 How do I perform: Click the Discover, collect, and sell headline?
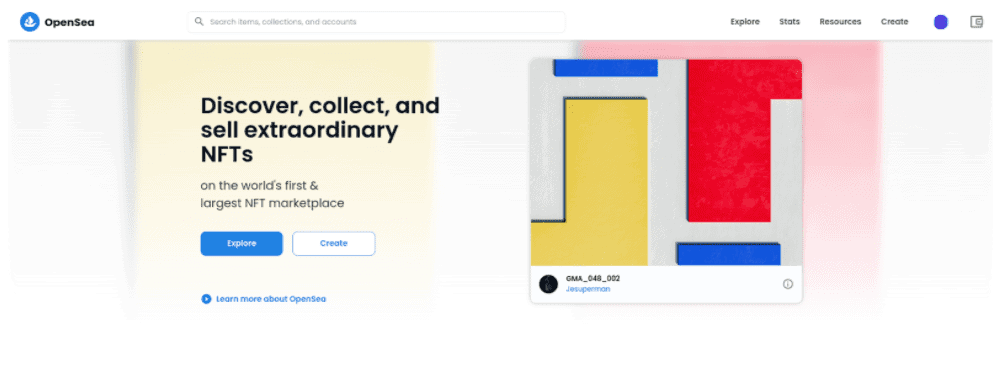click(320, 130)
